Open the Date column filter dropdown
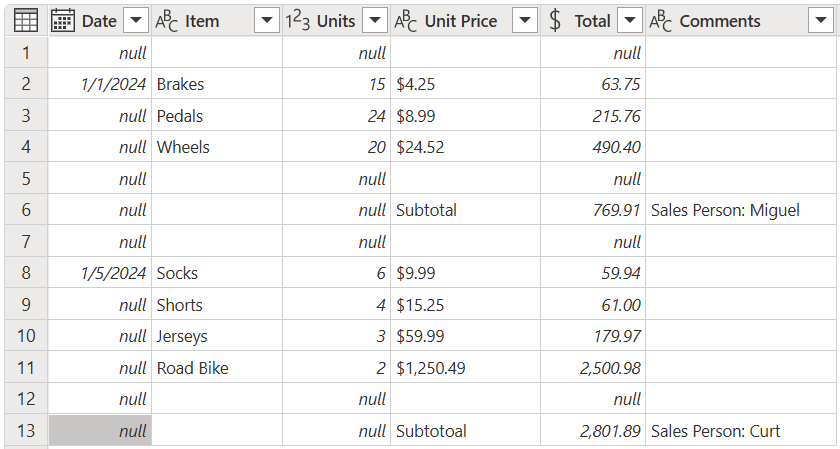This screenshot has height=449, width=840. 137,20
